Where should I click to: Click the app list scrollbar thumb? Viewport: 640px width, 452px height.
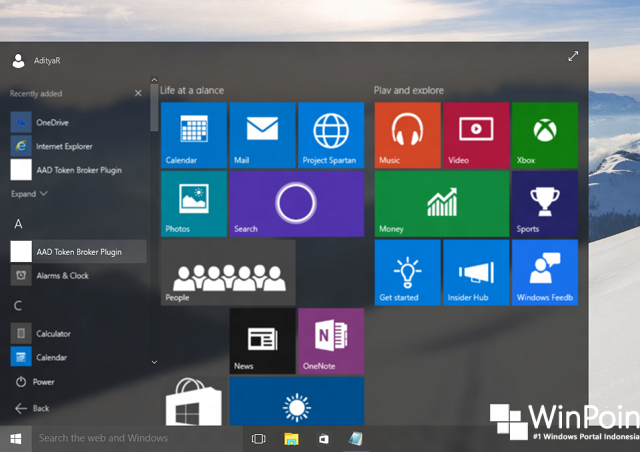(154, 108)
